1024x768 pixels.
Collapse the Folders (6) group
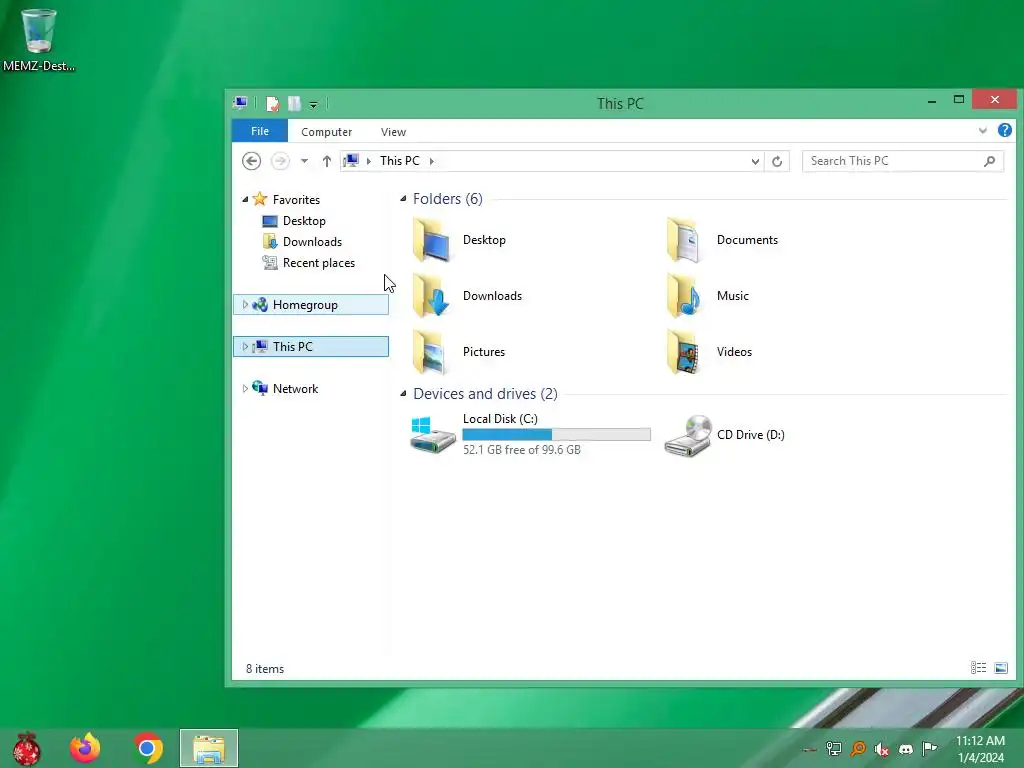[x=403, y=199]
